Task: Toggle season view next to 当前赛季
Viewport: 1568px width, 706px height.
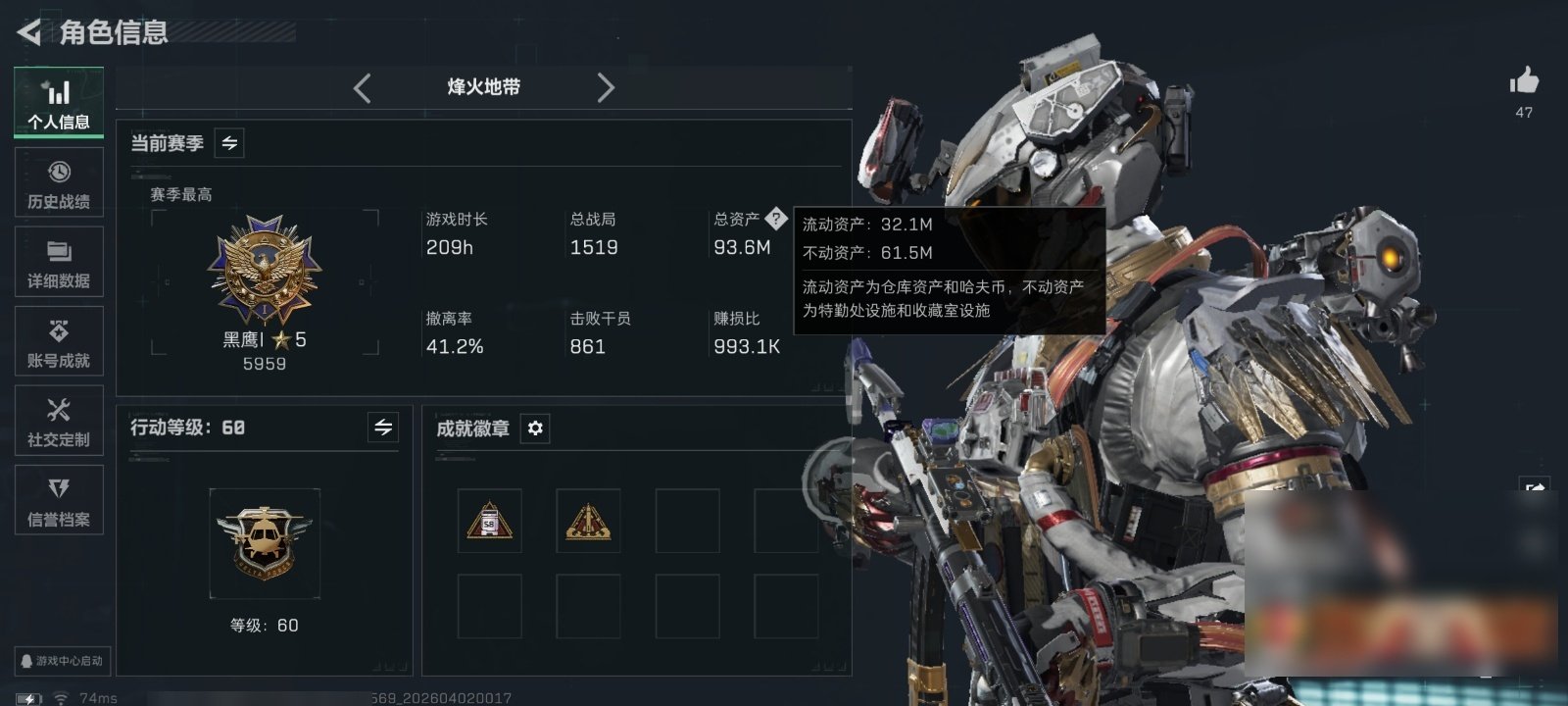Action: 229,143
